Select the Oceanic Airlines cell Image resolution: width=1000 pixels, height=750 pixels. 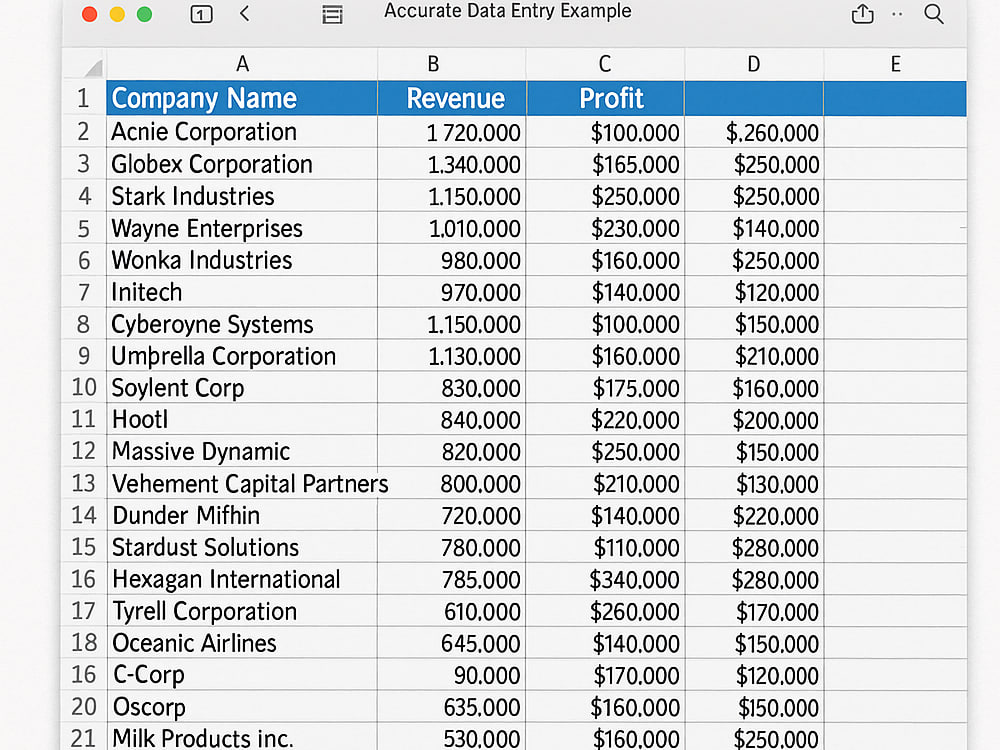click(242, 643)
